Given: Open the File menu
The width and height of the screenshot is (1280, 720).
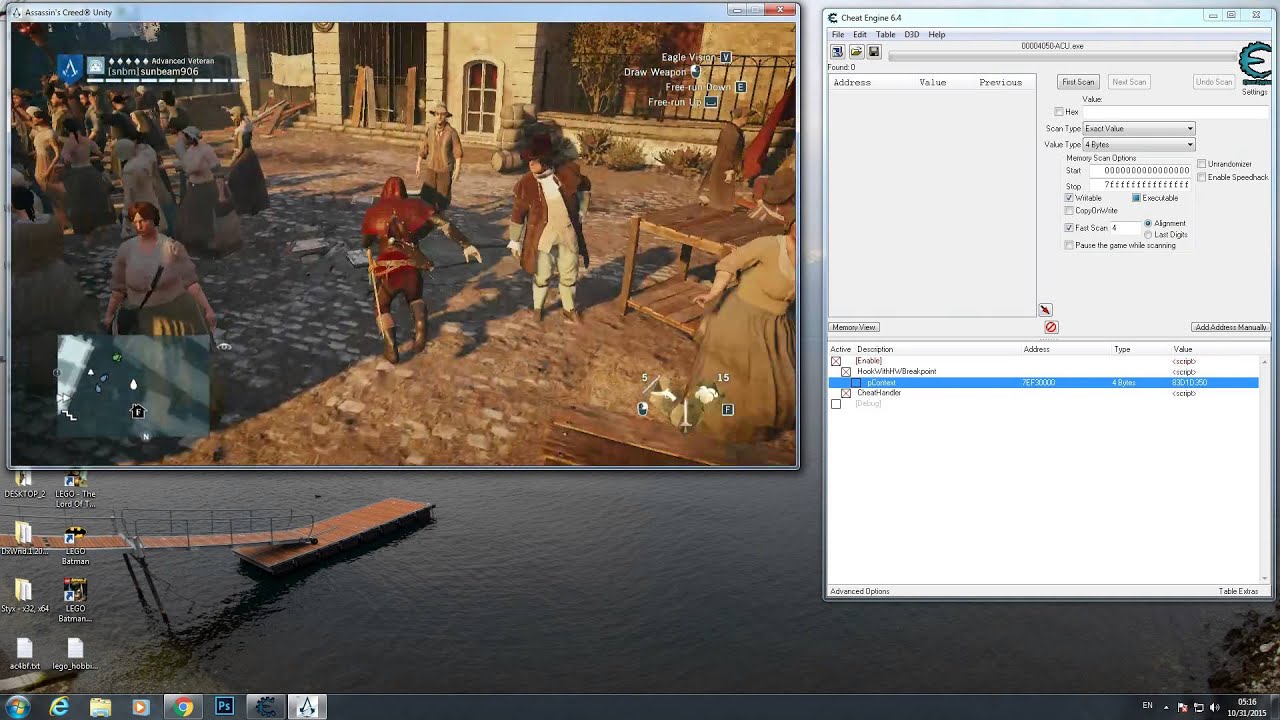Looking at the screenshot, I should coord(838,34).
